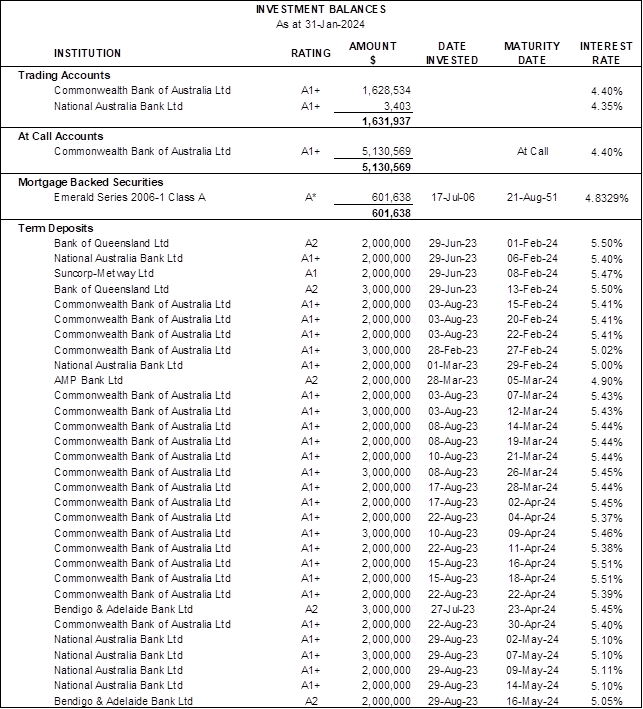Click the RATING column header
The width and height of the screenshot is (643, 709).
click(311, 53)
